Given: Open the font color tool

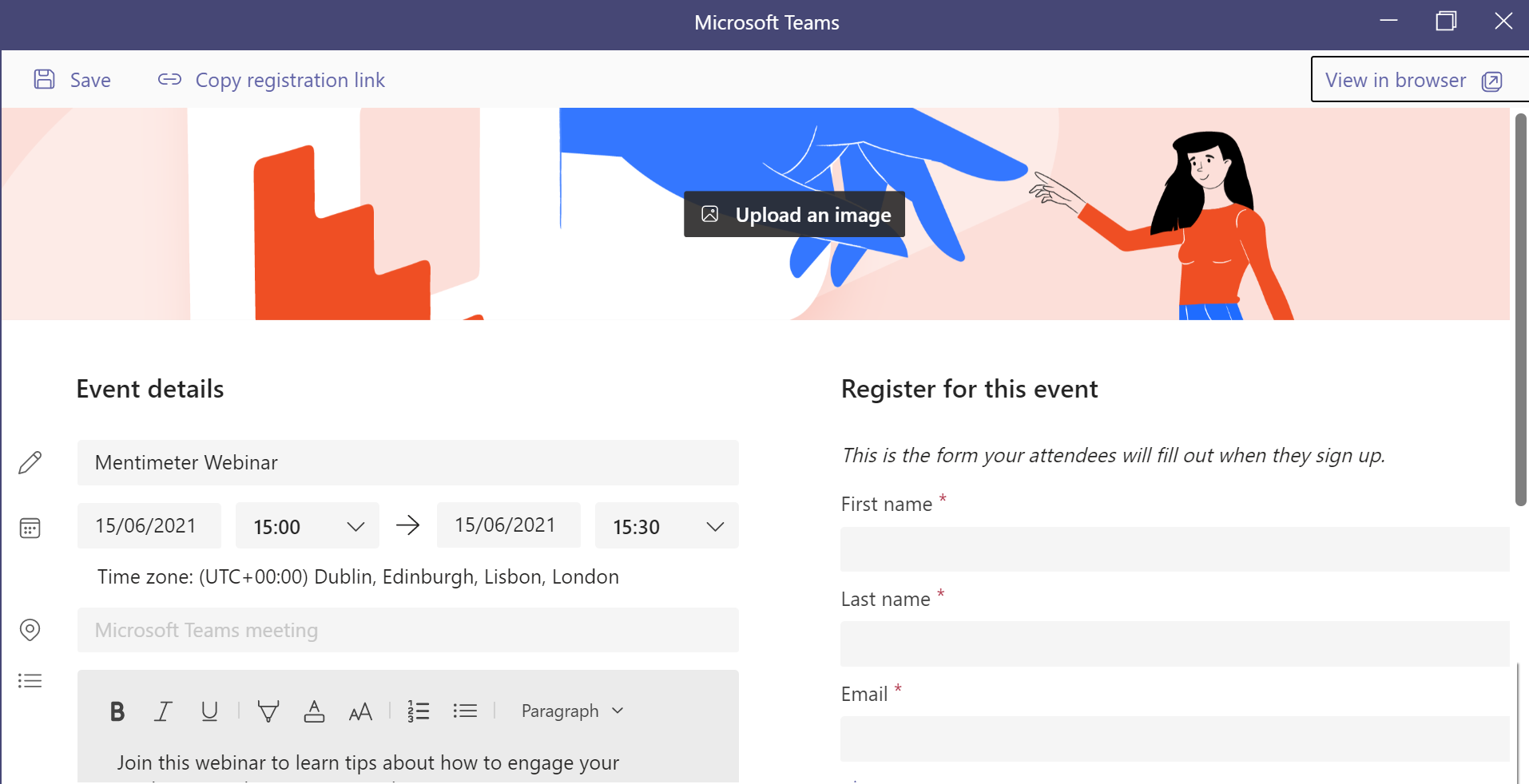Looking at the screenshot, I should click(x=314, y=711).
